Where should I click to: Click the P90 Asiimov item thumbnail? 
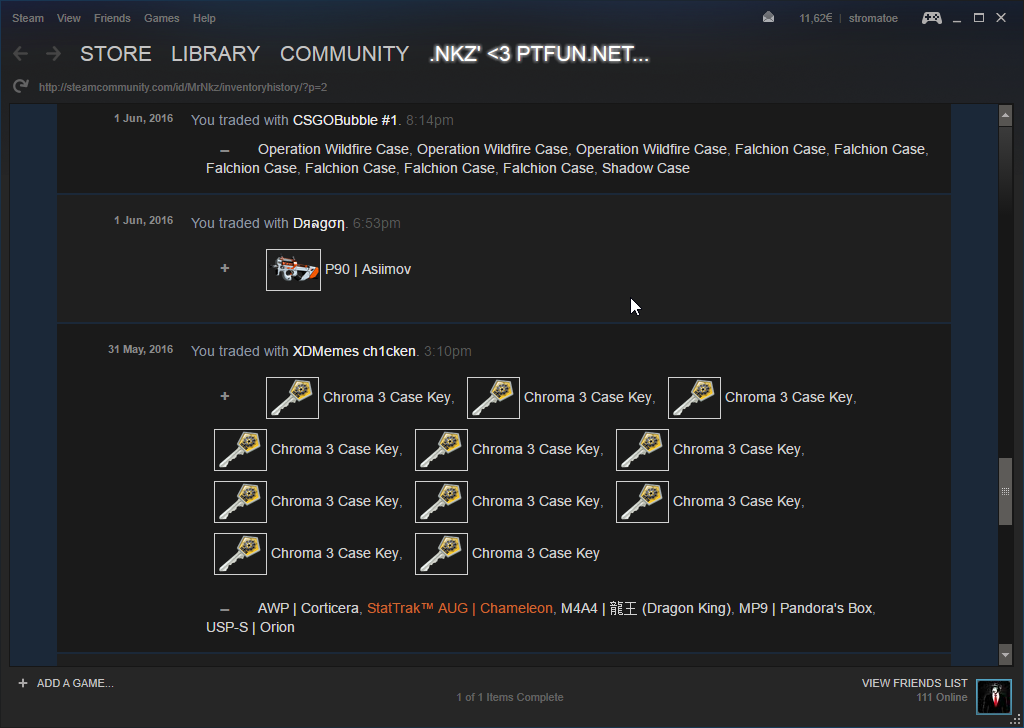[x=293, y=270]
